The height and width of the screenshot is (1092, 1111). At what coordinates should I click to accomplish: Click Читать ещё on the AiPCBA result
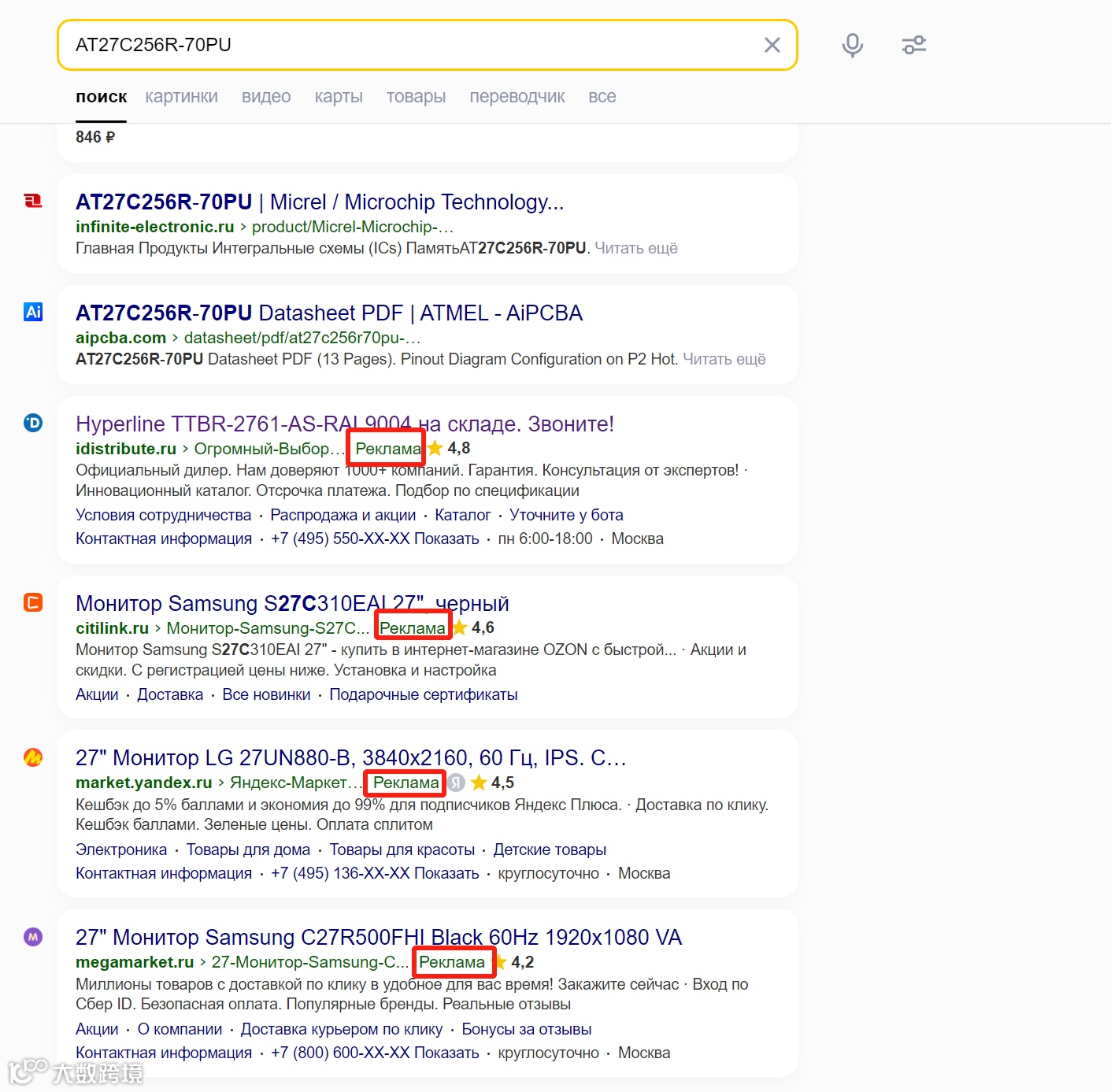(x=724, y=359)
